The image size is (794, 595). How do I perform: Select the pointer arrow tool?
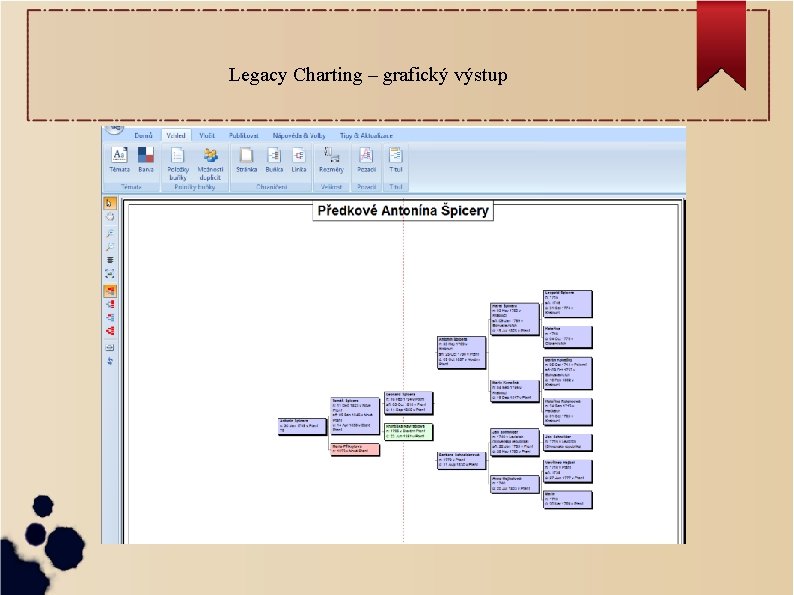click(x=110, y=204)
